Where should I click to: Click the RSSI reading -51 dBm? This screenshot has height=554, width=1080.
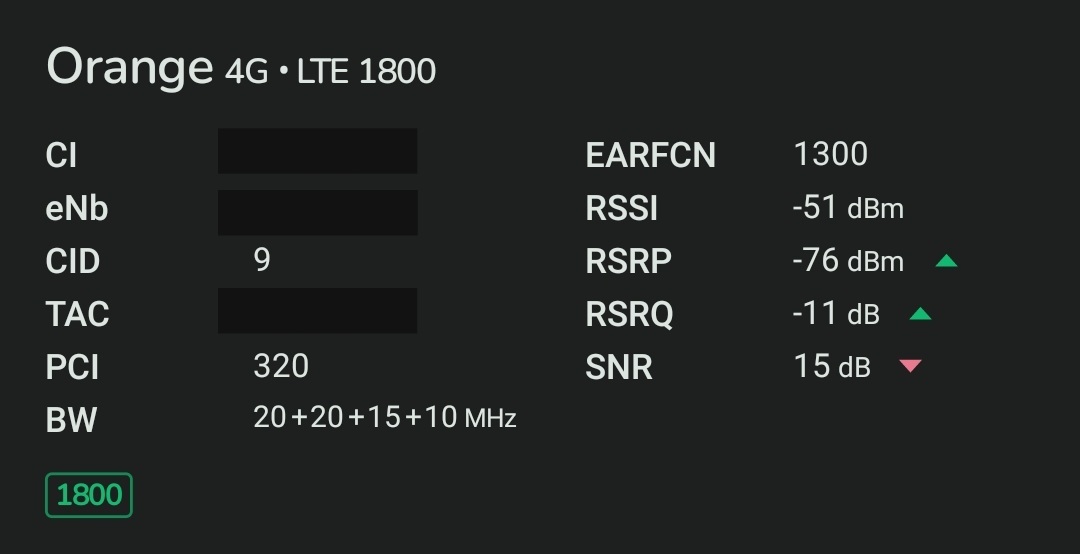[x=847, y=208]
